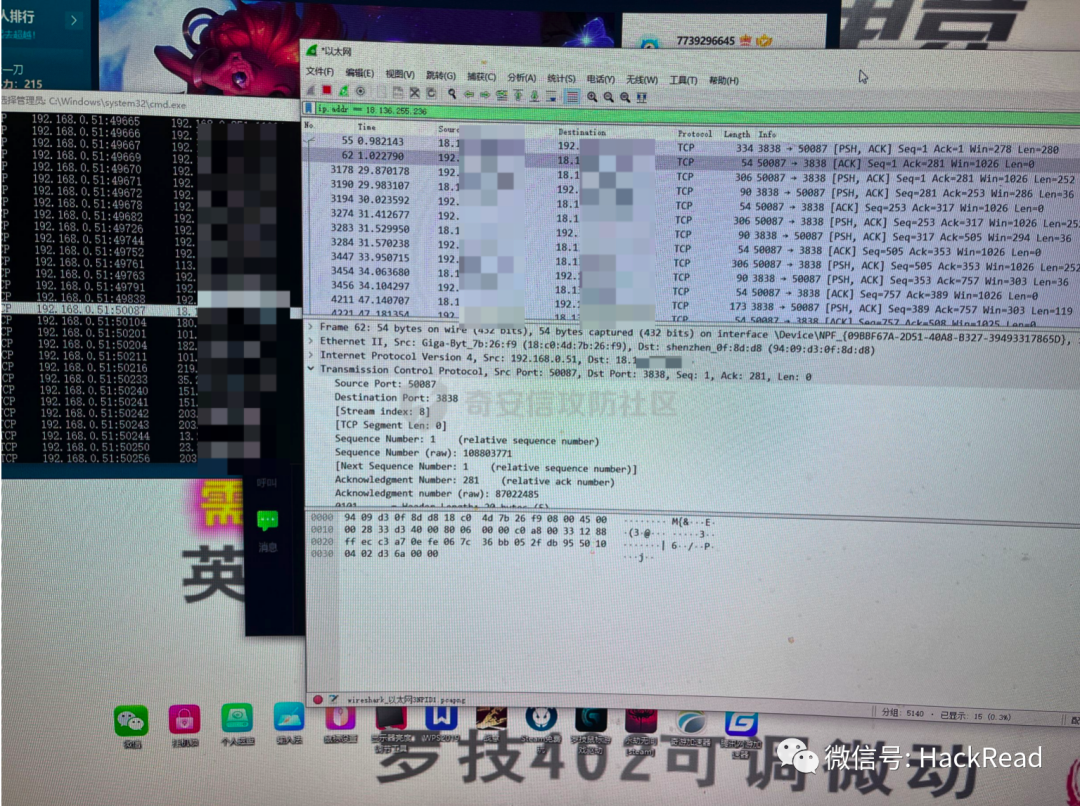Open capture options gear icon in Wireshark
Image resolution: width=1080 pixels, height=806 pixels.
coord(360,92)
